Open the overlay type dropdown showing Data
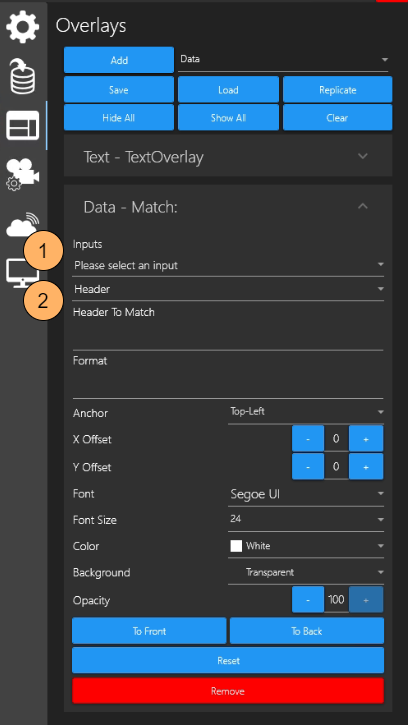Viewport: 408px width, 725px height. pyautogui.click(x=283, y=60)
